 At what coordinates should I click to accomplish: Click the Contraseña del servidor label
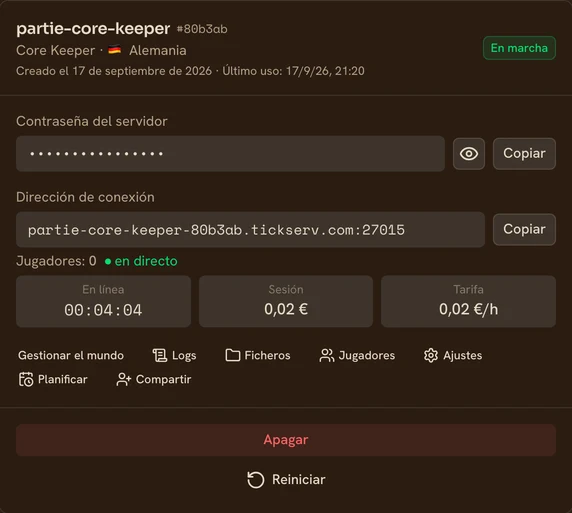[x=92, y=121]
